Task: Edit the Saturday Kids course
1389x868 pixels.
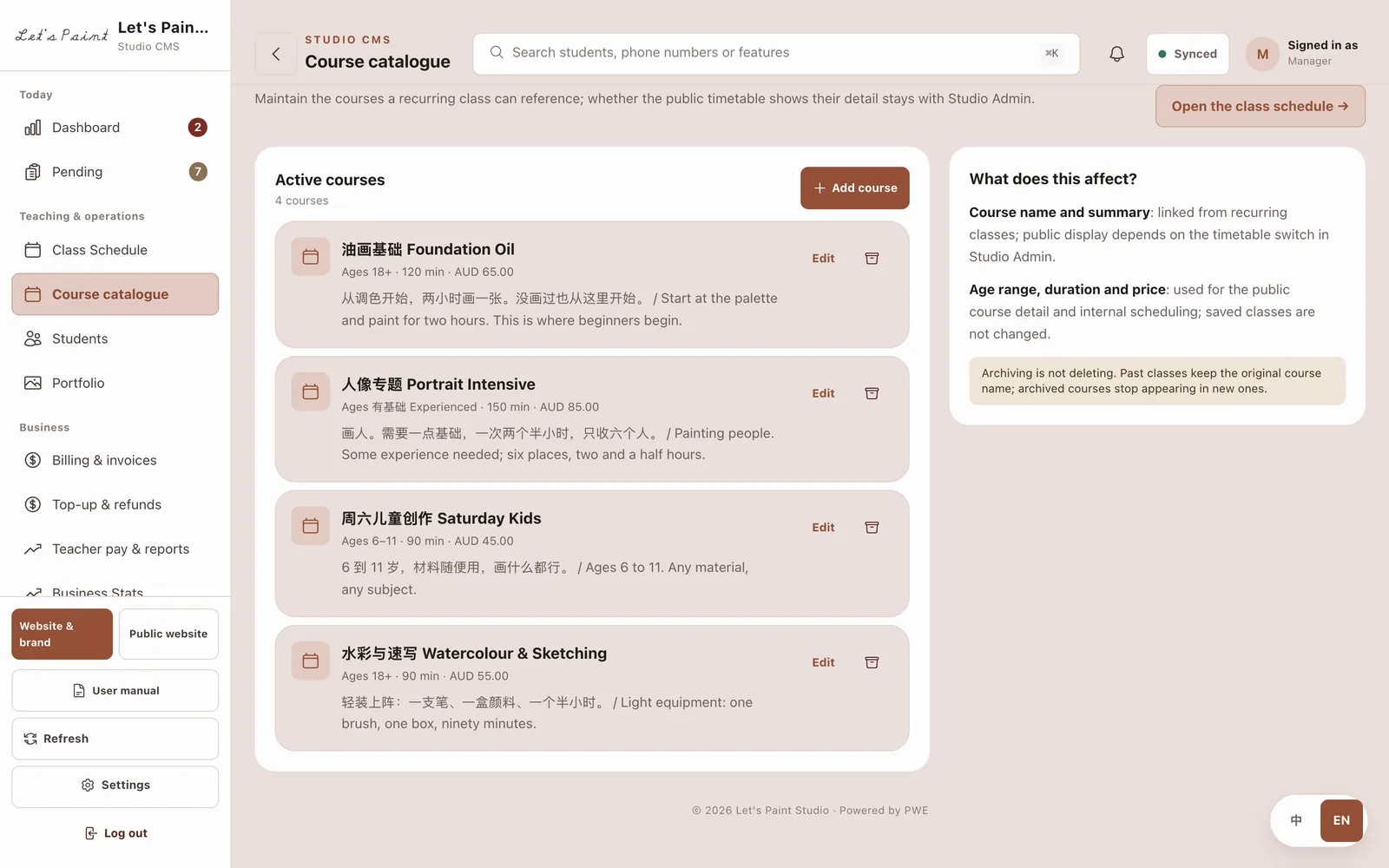Action: point(823,528)
